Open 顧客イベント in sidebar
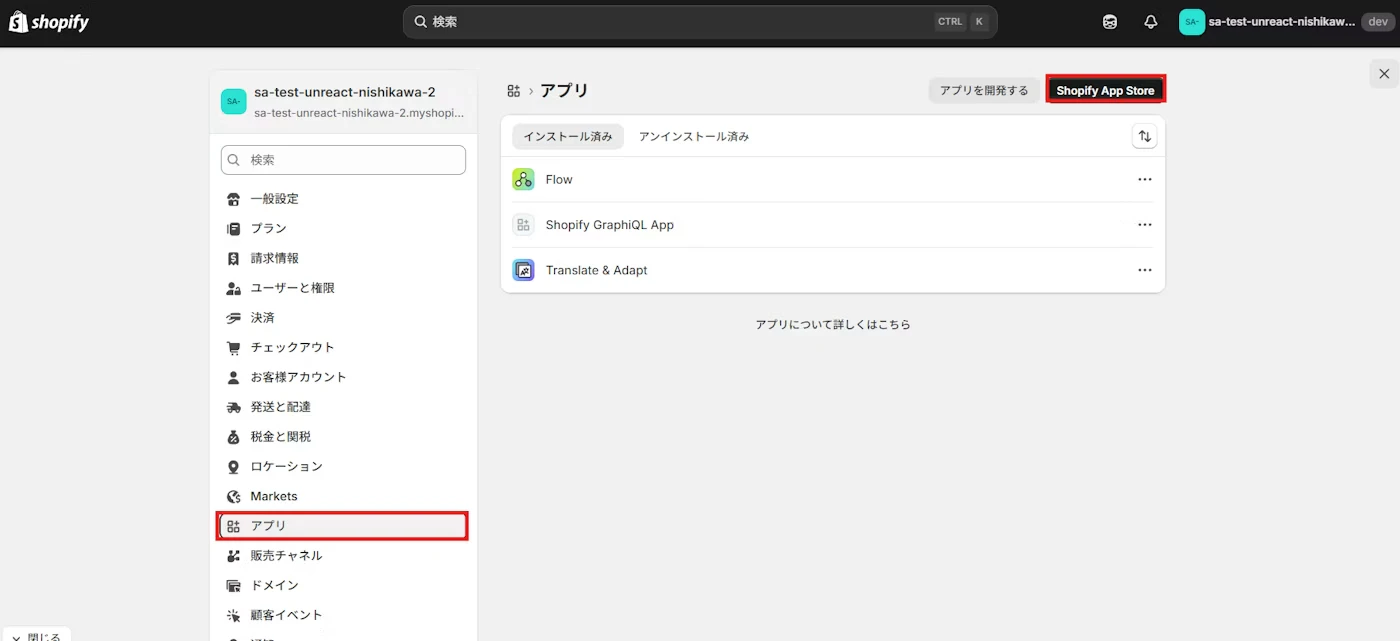The image size is (1400, 641). [343, 615]
